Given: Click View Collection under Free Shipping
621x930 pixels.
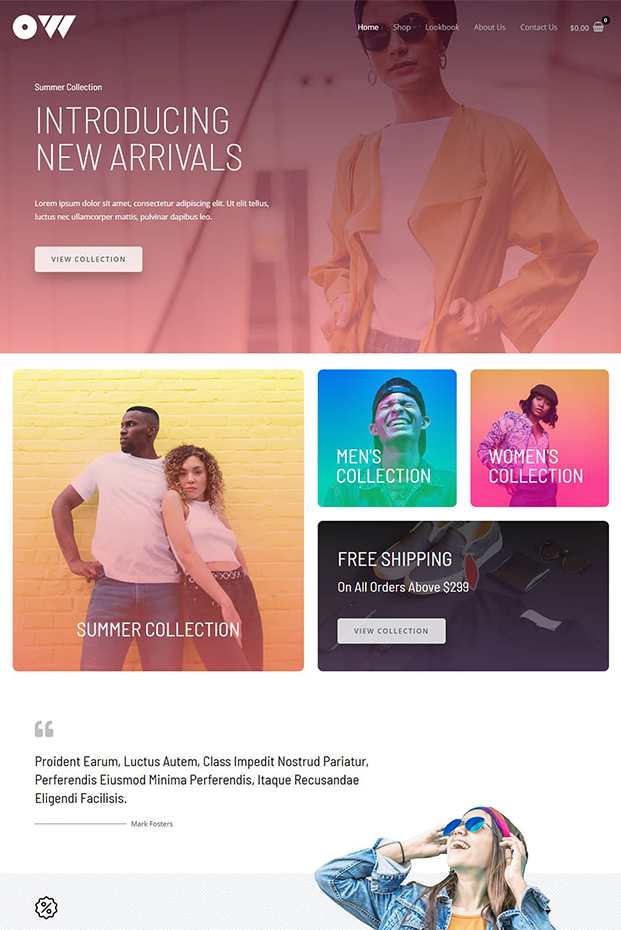Looking at the screenshot, I should (x=391, y=631).
